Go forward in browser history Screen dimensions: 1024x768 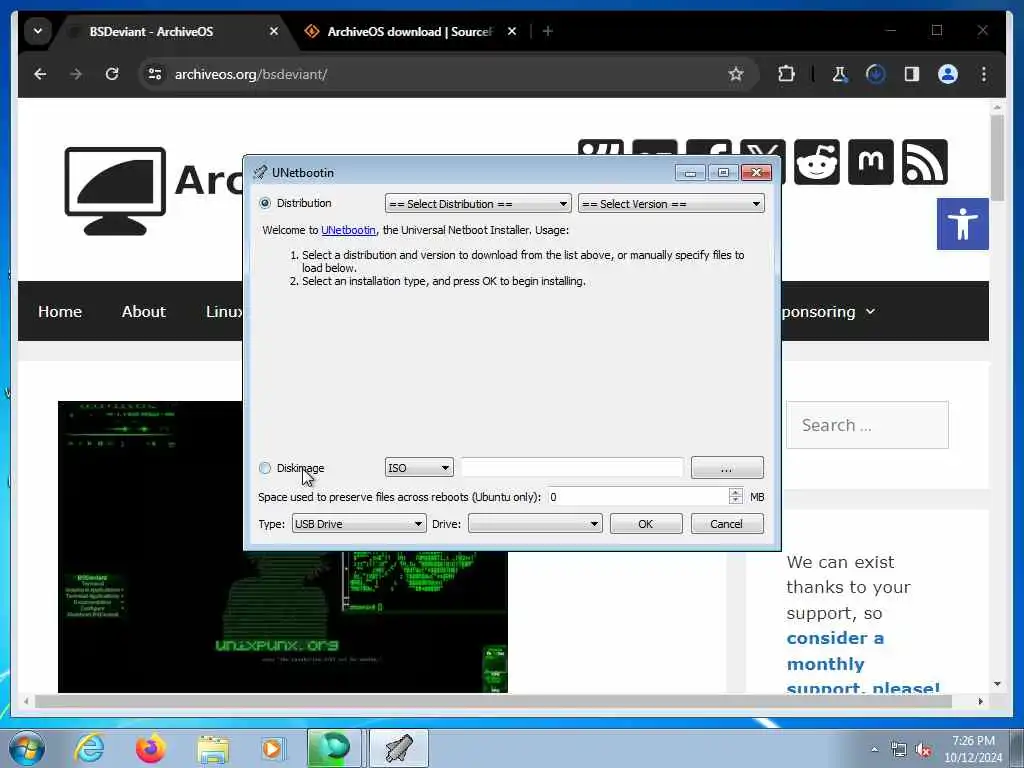76,74
